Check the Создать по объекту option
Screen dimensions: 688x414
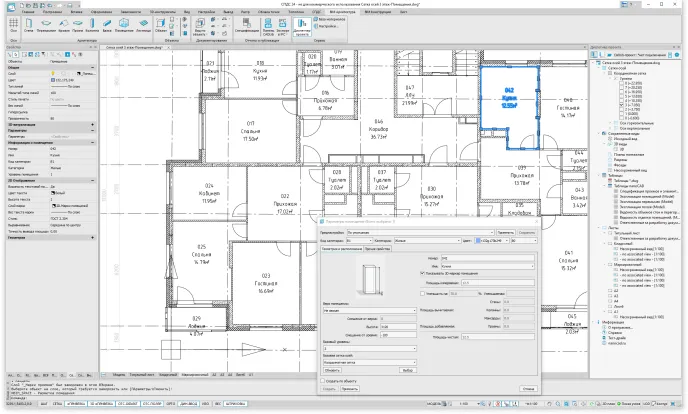click(322, 381)
